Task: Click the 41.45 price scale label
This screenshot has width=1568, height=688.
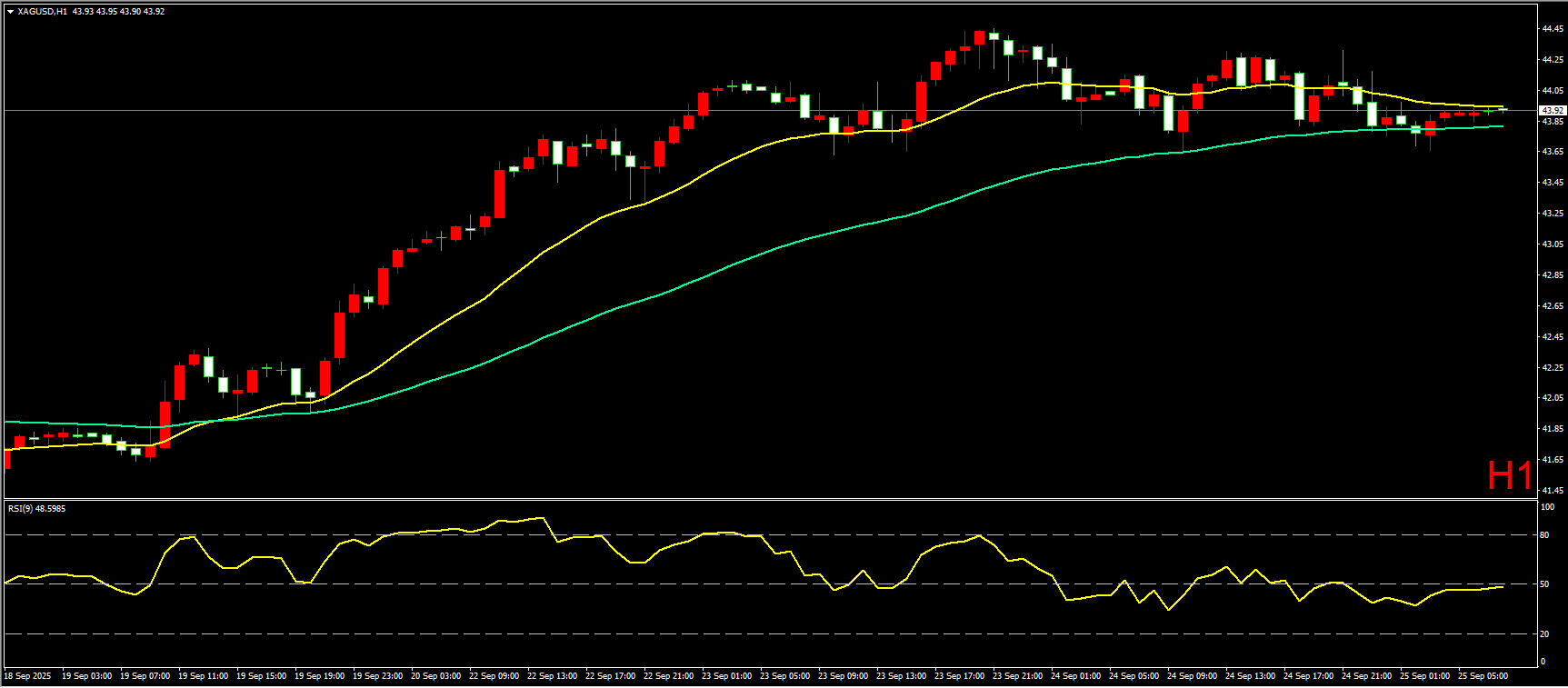Action: [1552, 491]
